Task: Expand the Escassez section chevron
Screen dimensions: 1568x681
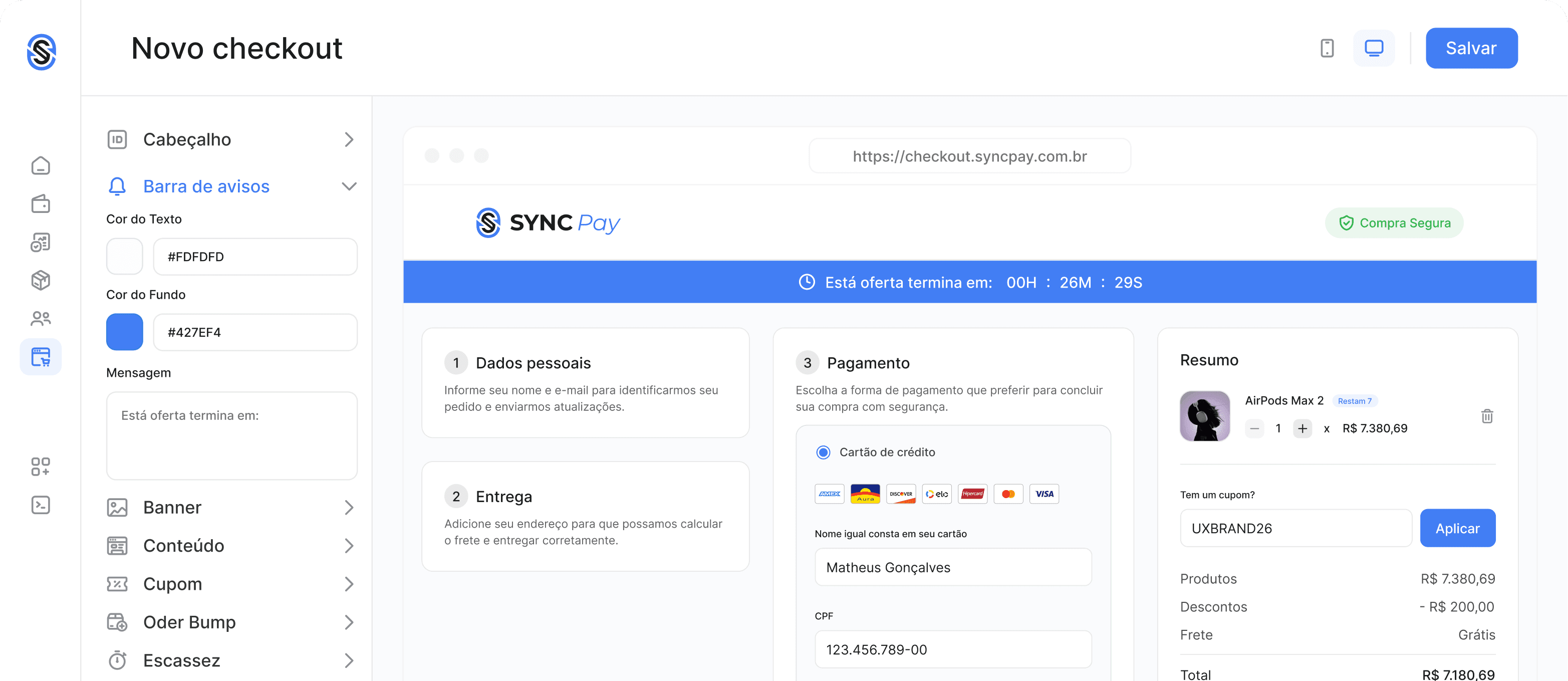Action: [x=349, y=660]
